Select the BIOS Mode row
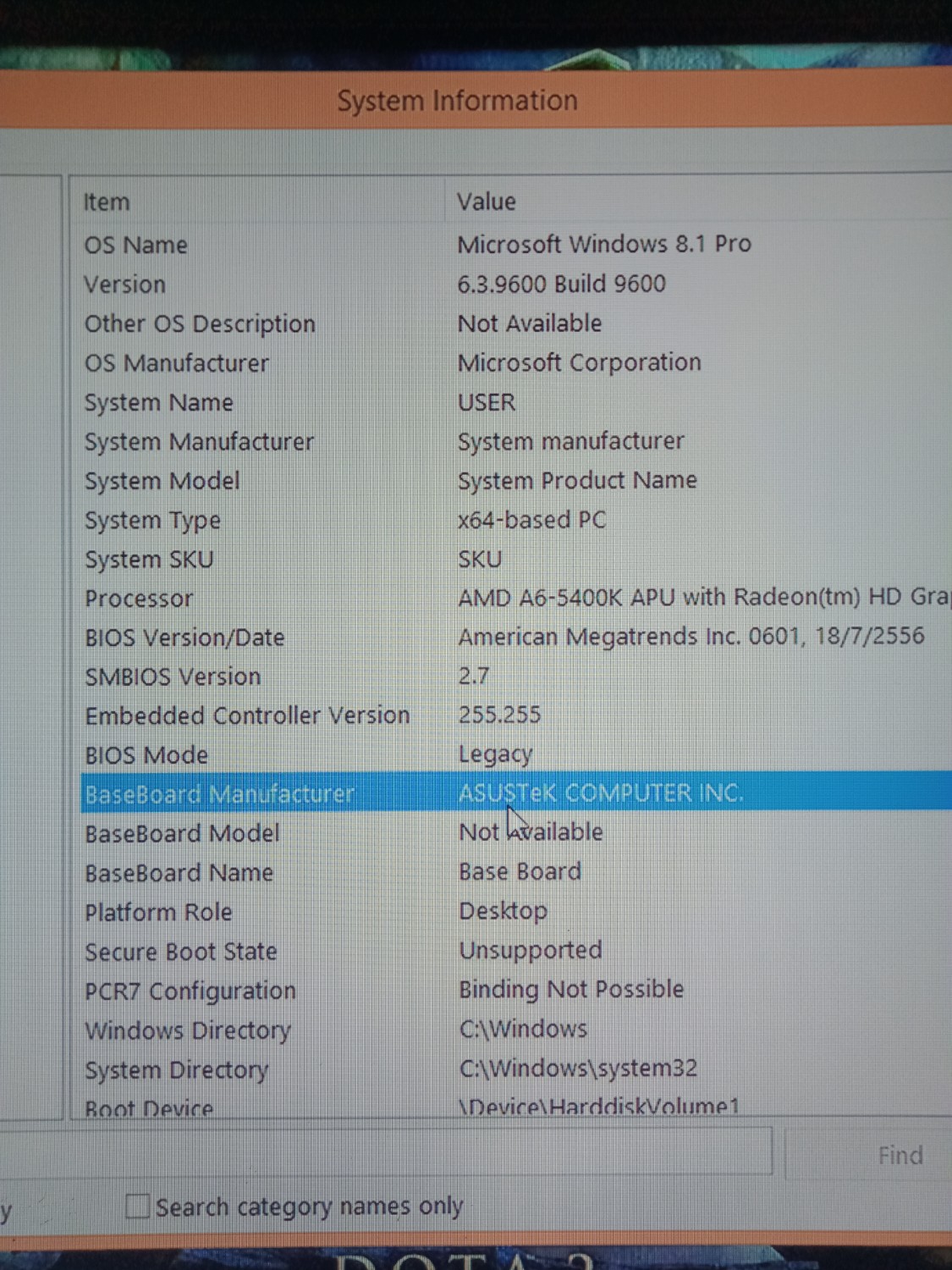 (x=515, y=754)
